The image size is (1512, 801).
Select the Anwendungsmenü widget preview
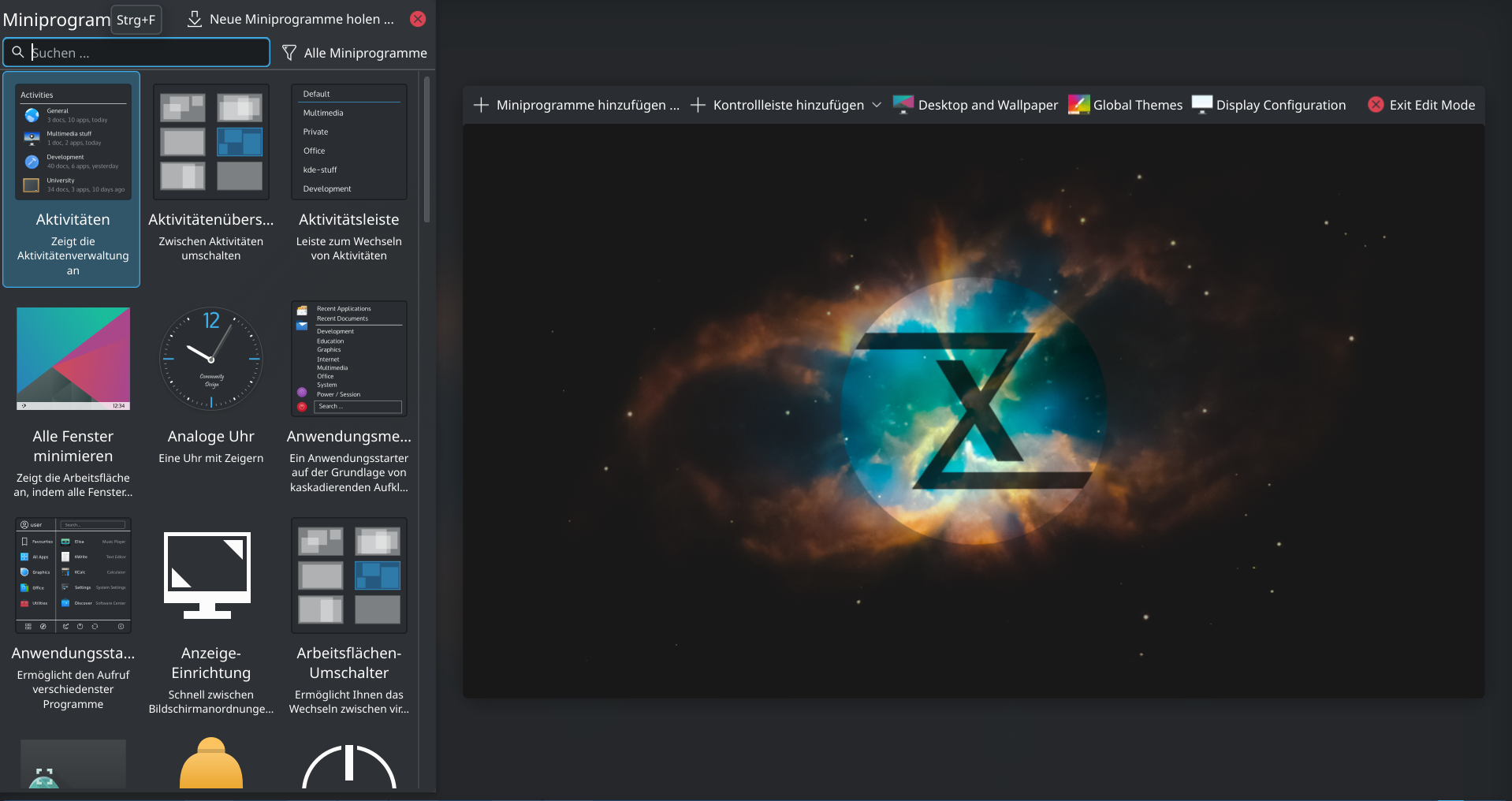point(349,359)
